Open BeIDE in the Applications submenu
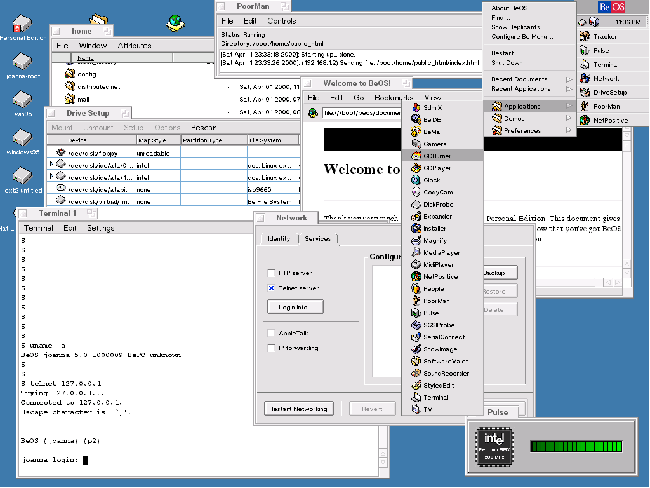Screen dimensions: 650x488 (x=442, y=119)
